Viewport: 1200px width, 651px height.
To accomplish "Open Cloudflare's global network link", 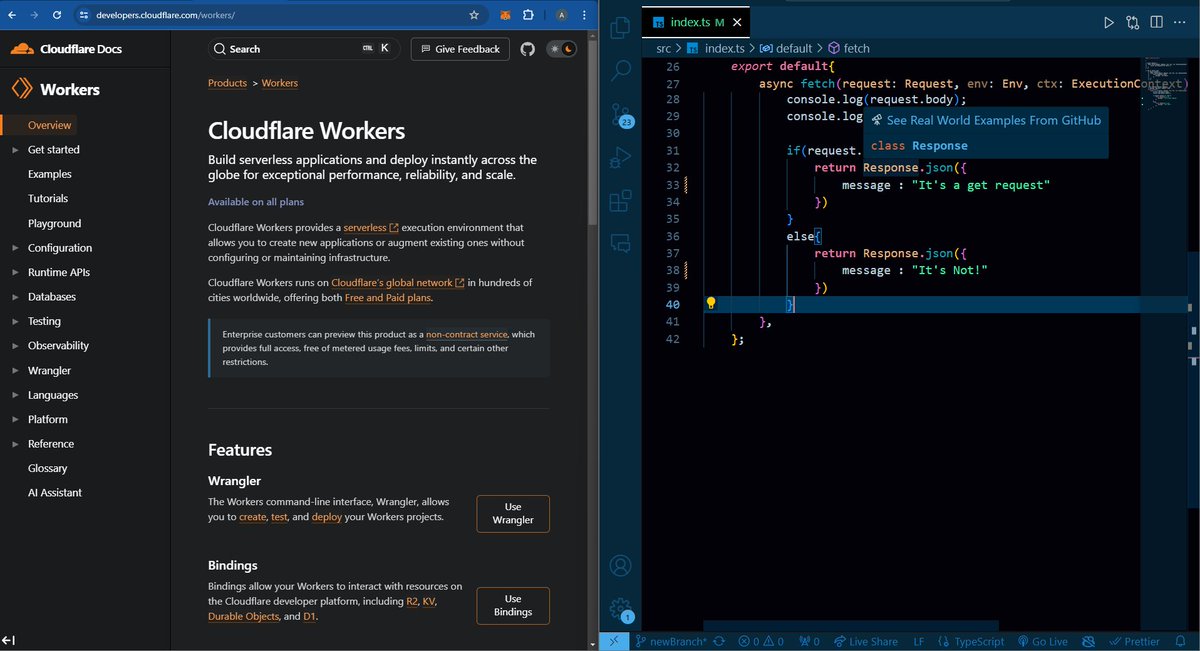I will 397,283.
